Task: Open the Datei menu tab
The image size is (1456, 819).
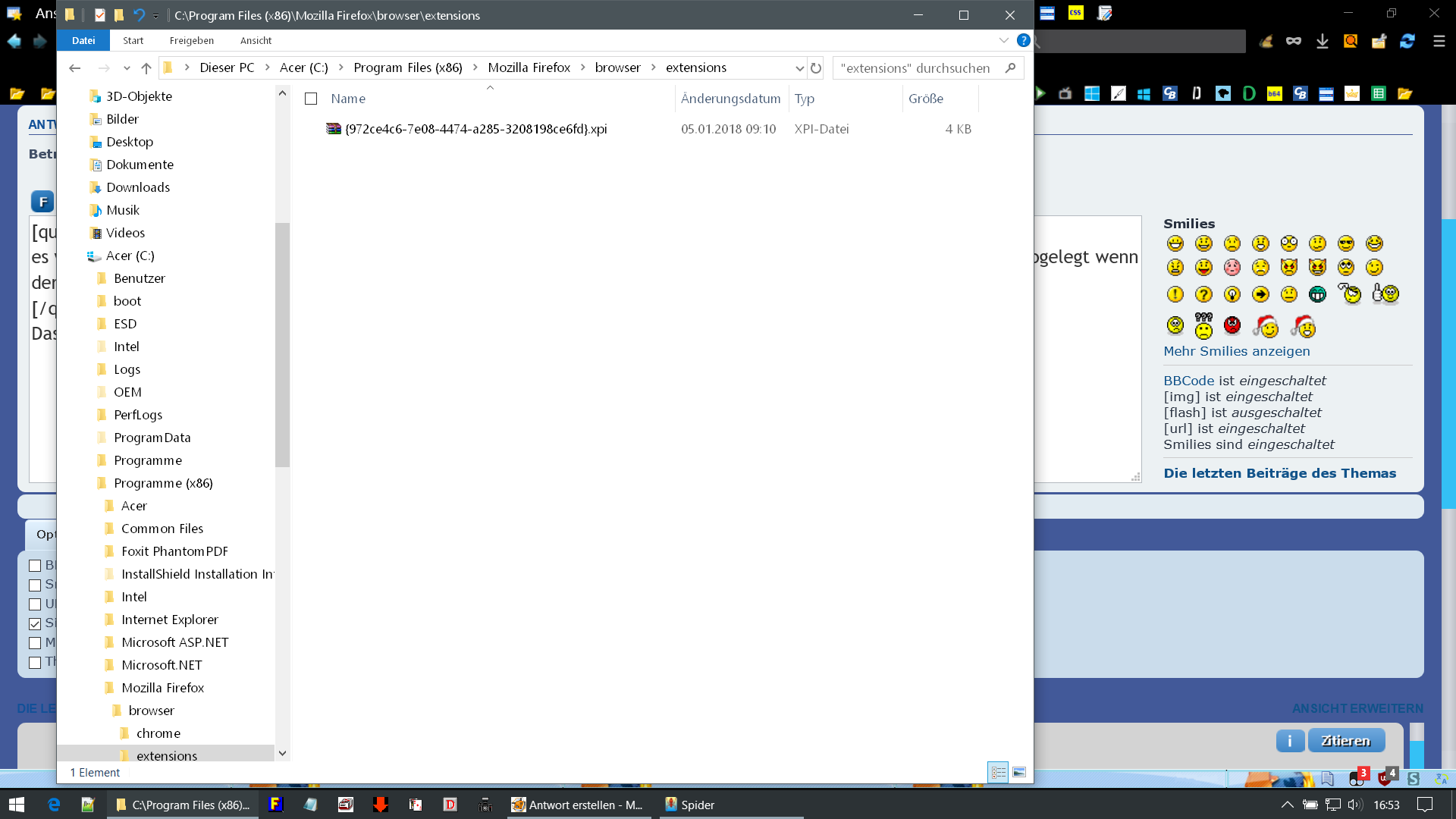Action: pos(83,40)
